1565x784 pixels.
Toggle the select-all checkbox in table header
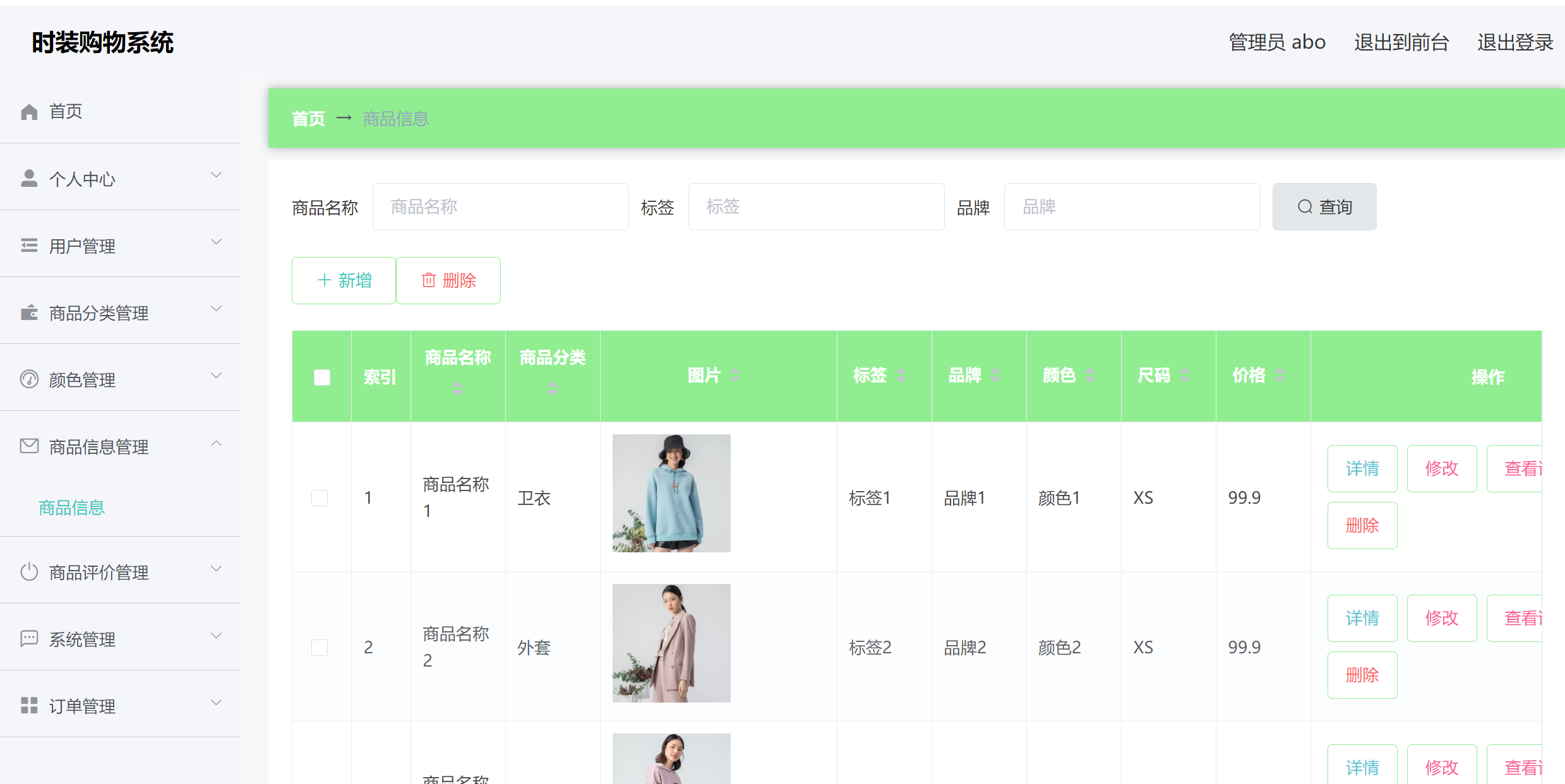(321, 376)
